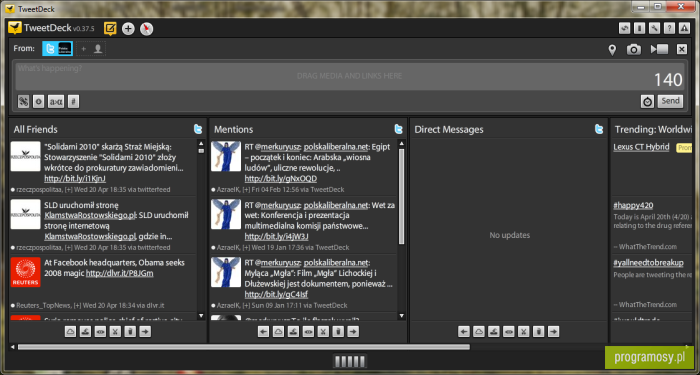Schedule the tweet with clock icon

[x=647, y=101]
